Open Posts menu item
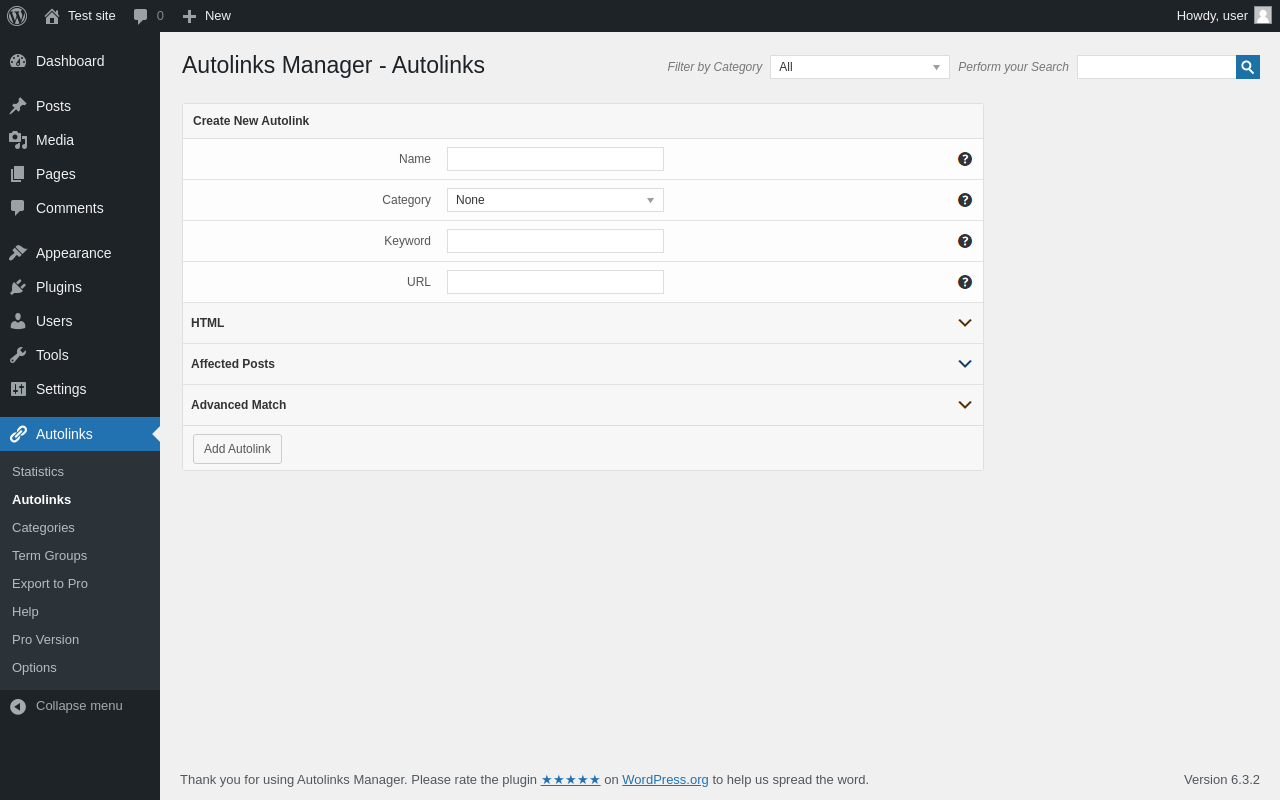 [x=80, y=106]
